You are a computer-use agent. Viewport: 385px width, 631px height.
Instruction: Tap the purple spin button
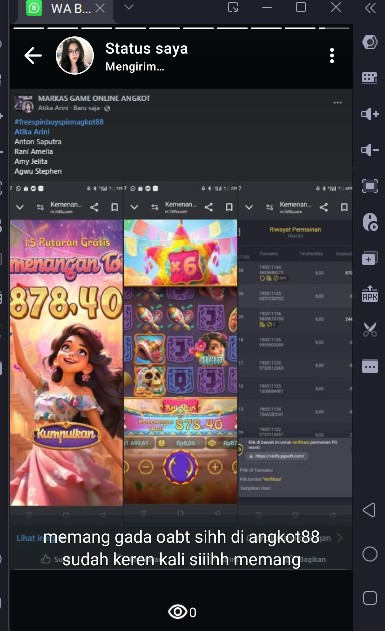(180, 467)
